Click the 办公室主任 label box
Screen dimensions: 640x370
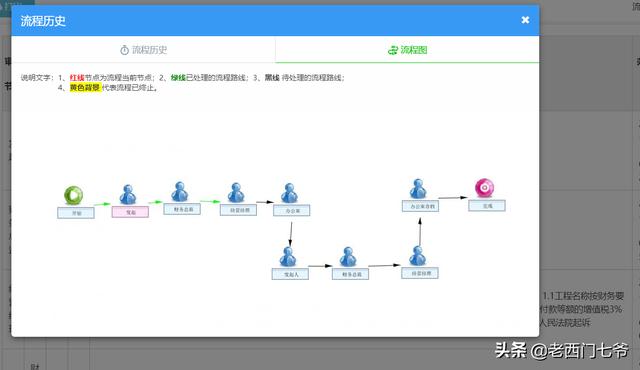click(420, 206)
